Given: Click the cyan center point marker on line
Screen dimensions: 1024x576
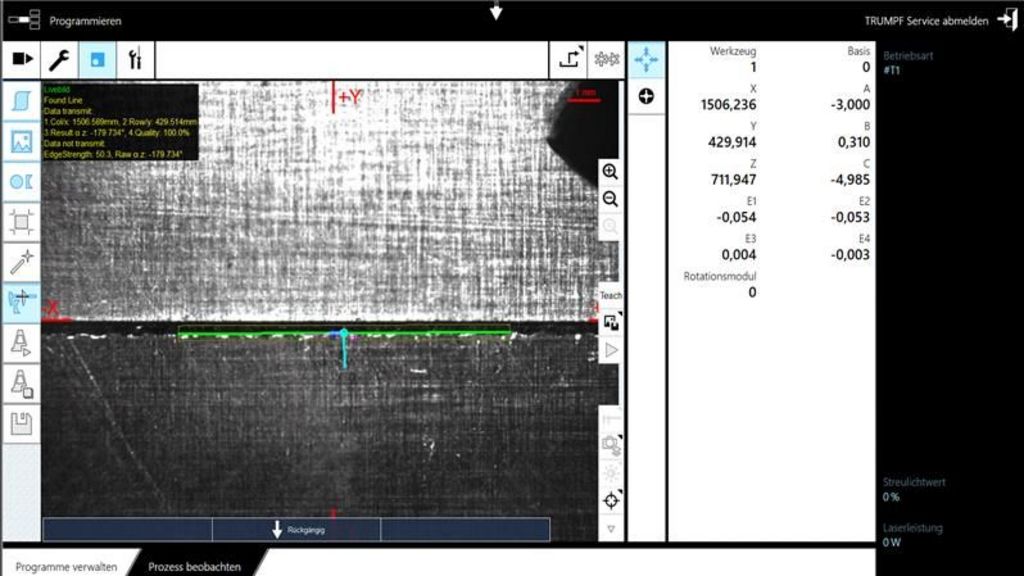Looking at the screenshot, I should 344,334.
